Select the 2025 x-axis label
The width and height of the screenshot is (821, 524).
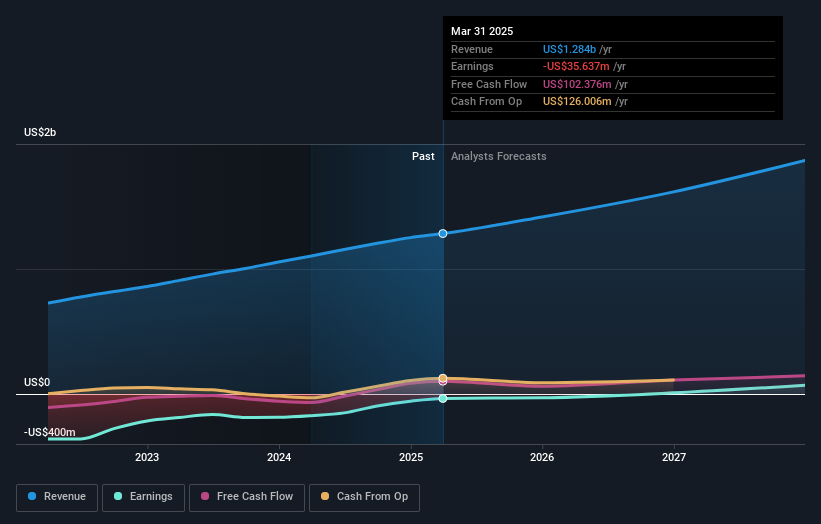(x=411, y=458)
